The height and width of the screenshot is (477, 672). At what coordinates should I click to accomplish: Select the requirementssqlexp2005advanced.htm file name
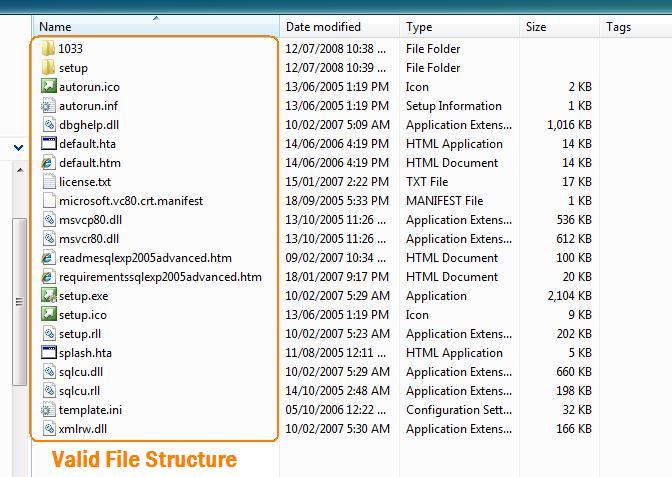point(160,276)
